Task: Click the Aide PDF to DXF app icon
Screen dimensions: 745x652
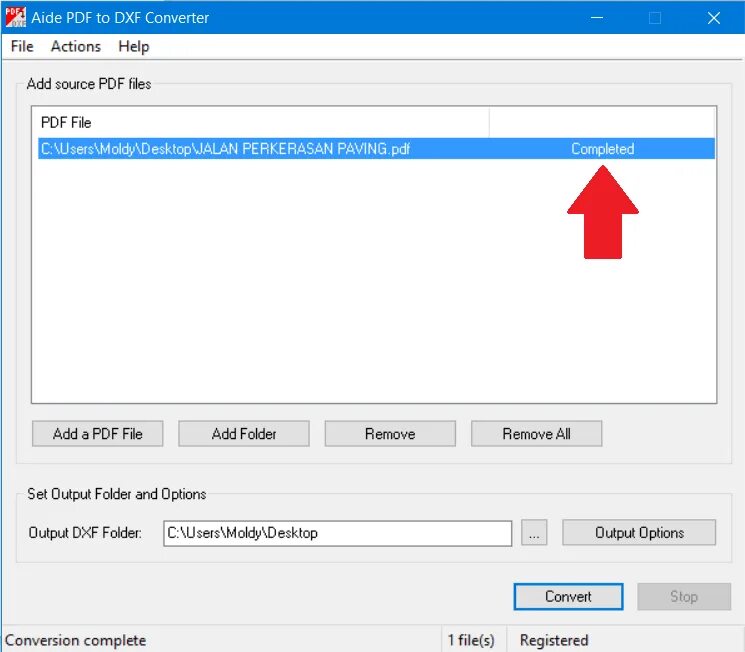Action: [16, 18]
